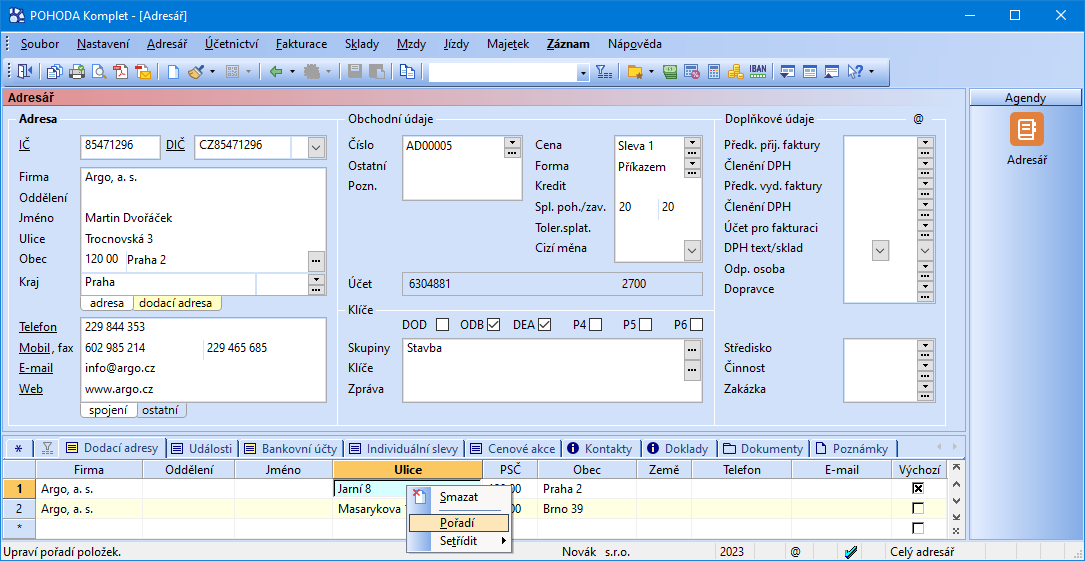This screenshot has width=1085, height=561.
Task: Click the percent calculator icon
Action: pyautogui.click(x=691, y=71)
